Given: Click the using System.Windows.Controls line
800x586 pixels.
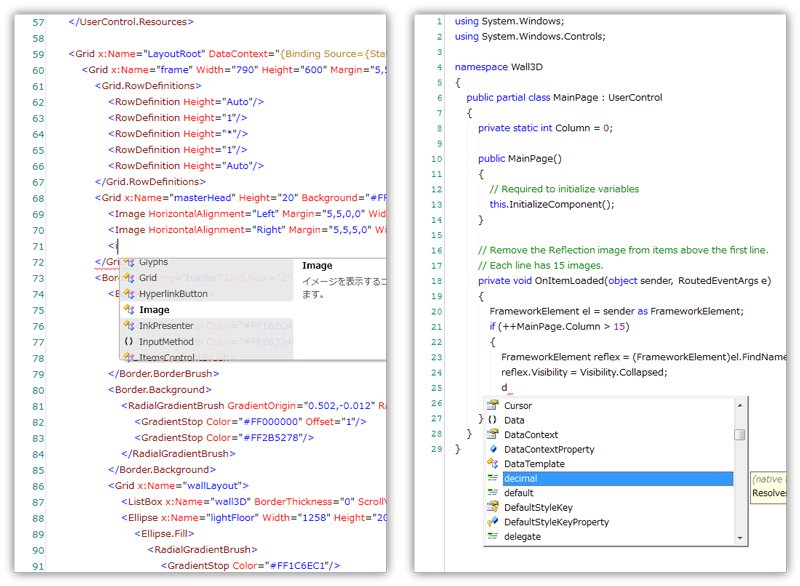Looking at the screenshot, I should click(x=530, y=37).
